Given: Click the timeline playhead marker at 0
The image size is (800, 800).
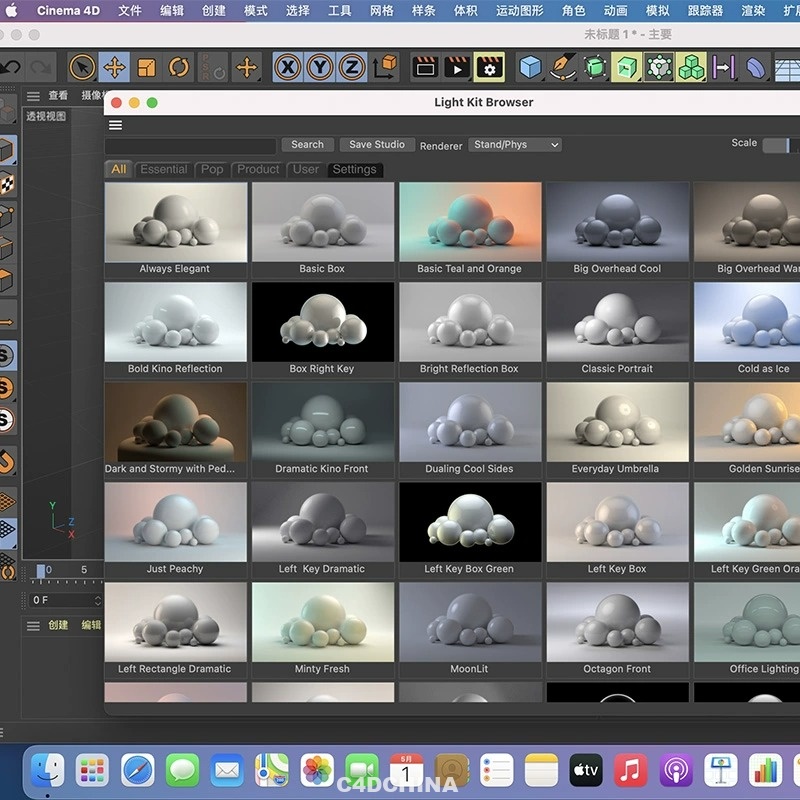Looking at the screenshot, I should (41, 571).
